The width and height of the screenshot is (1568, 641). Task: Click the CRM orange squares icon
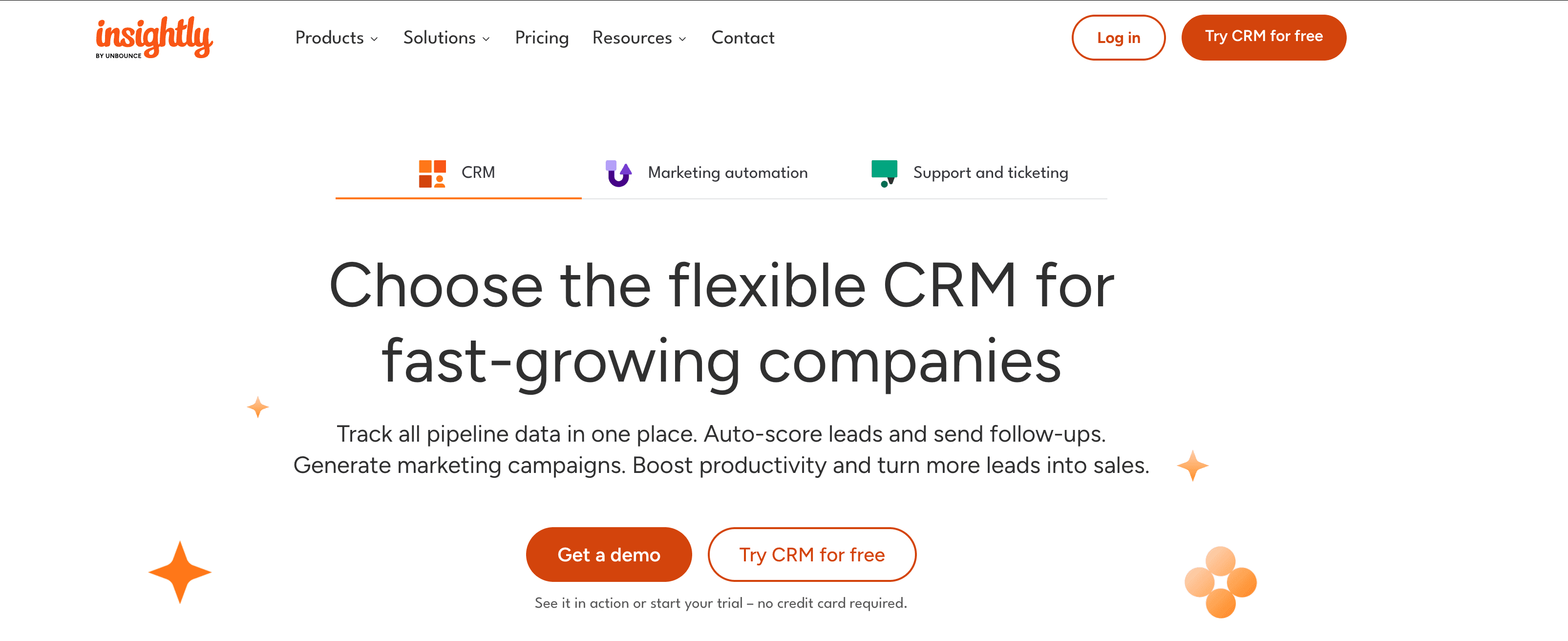[432, 173]
